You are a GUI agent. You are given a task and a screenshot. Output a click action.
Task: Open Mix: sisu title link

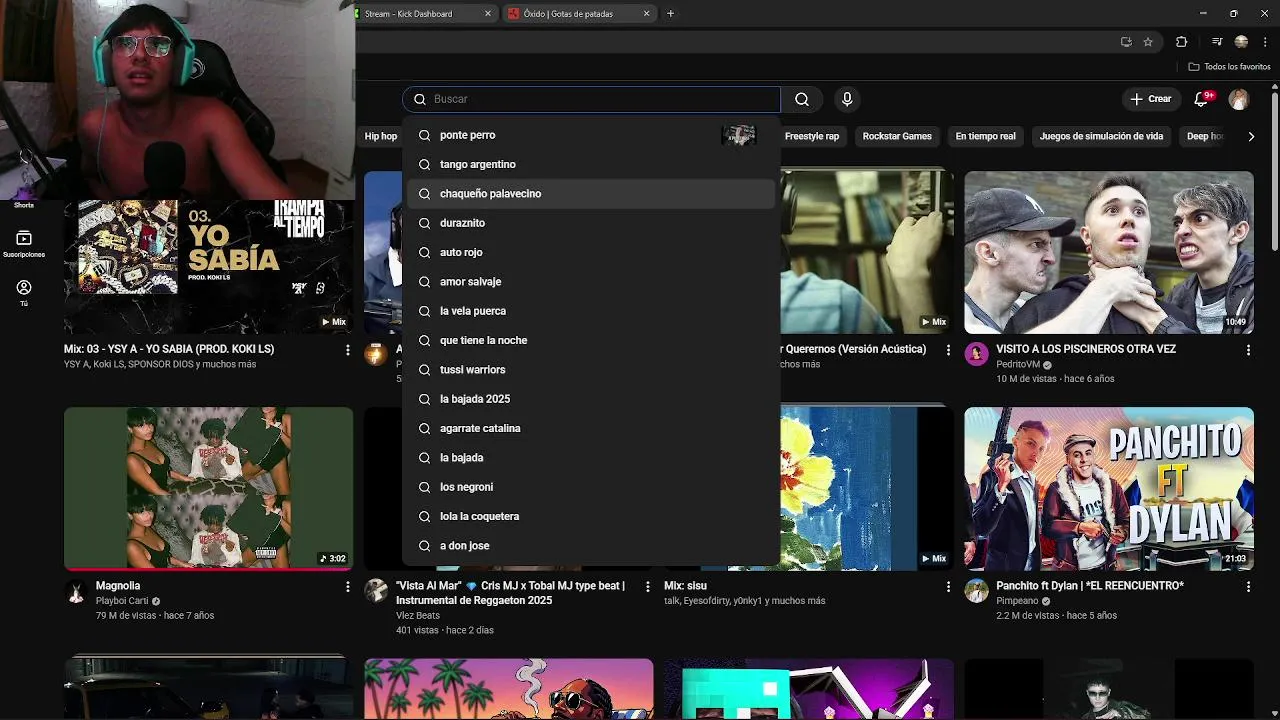click(685, 586)
